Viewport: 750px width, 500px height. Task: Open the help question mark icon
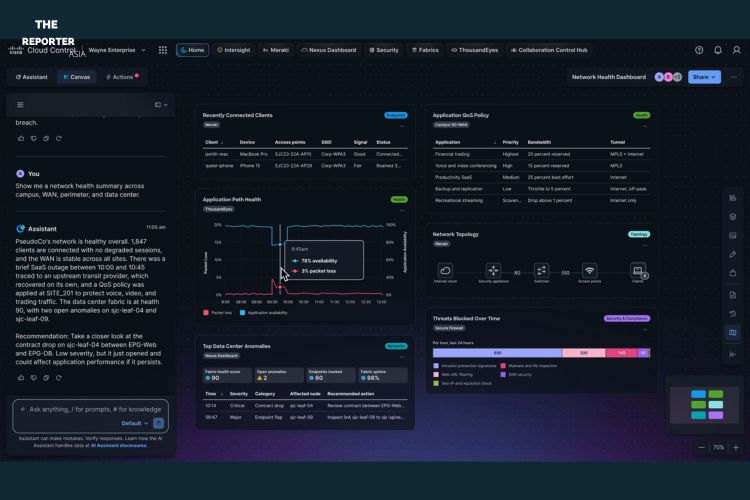pyautogui.click(x=699, y=50)
